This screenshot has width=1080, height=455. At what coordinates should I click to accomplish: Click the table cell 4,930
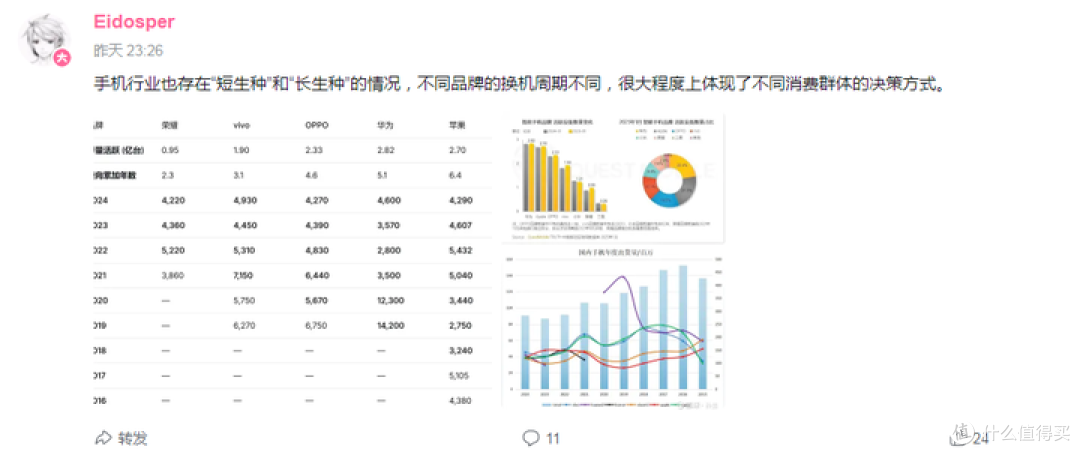pos(245,200)
